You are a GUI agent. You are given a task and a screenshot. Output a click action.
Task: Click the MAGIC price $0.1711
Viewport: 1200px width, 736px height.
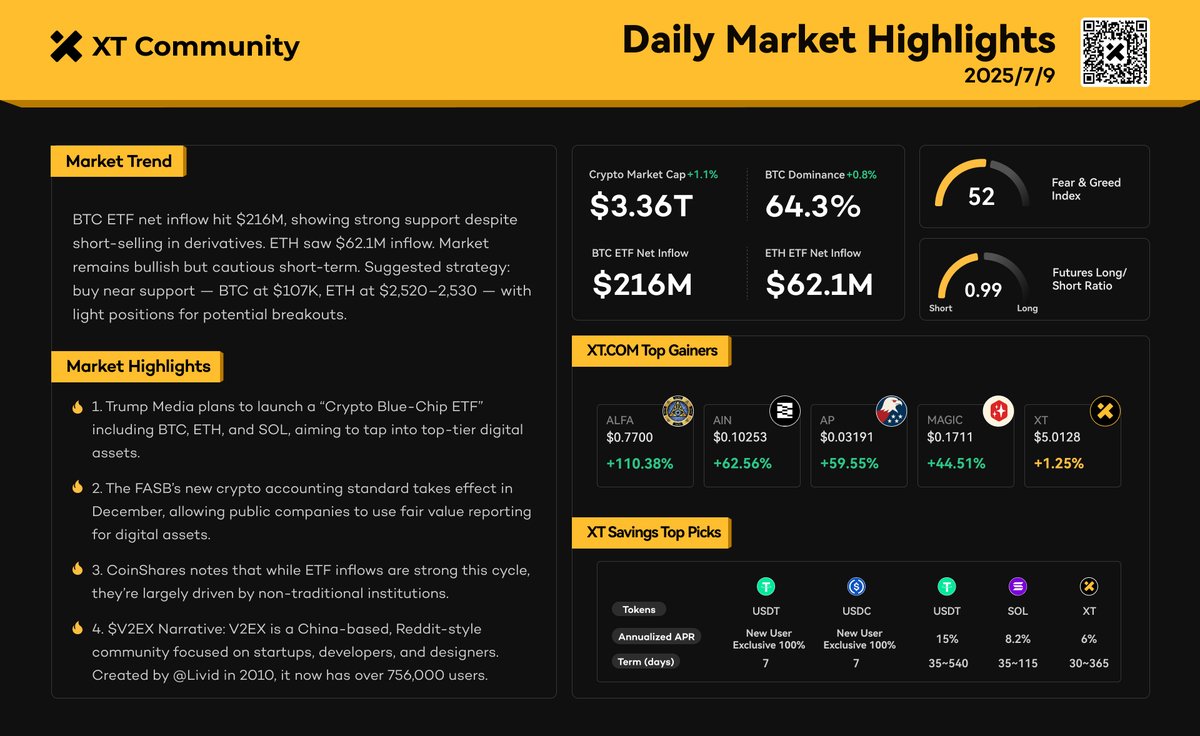click(x=950, y=438)
